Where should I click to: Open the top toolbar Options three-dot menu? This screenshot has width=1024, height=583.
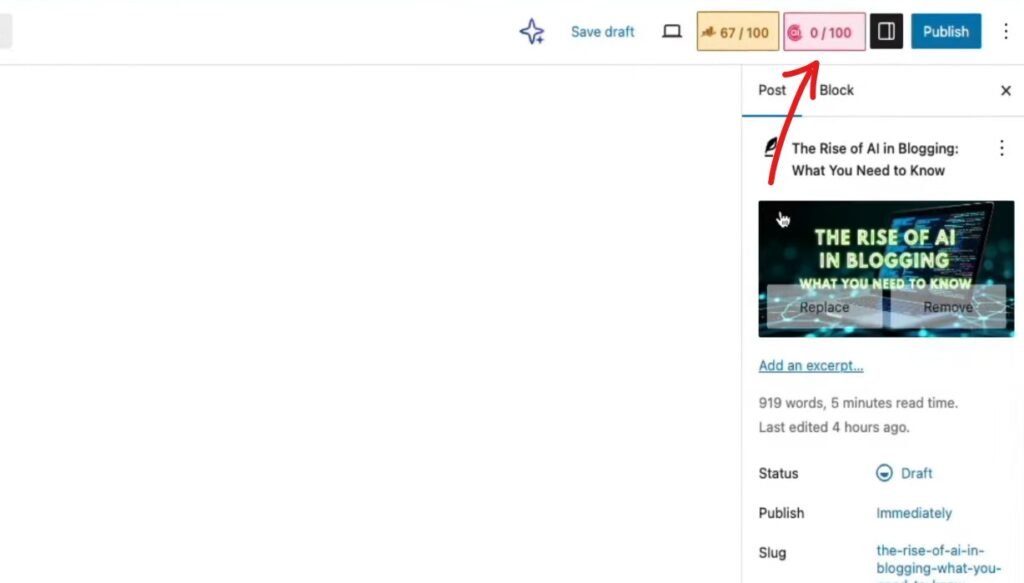click(1006, 32)
